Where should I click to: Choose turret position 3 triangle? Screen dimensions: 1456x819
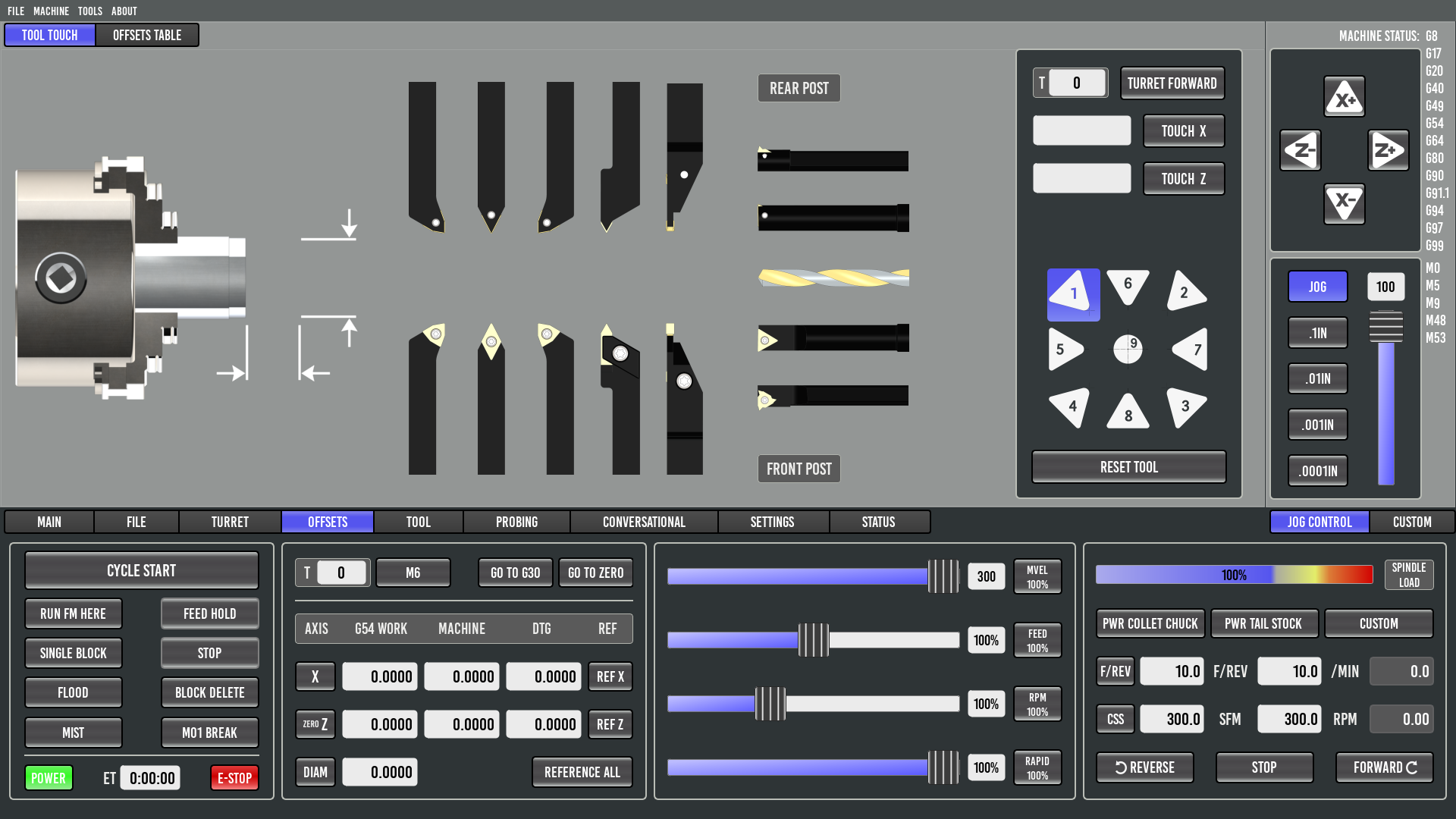tap(1185, 406)
